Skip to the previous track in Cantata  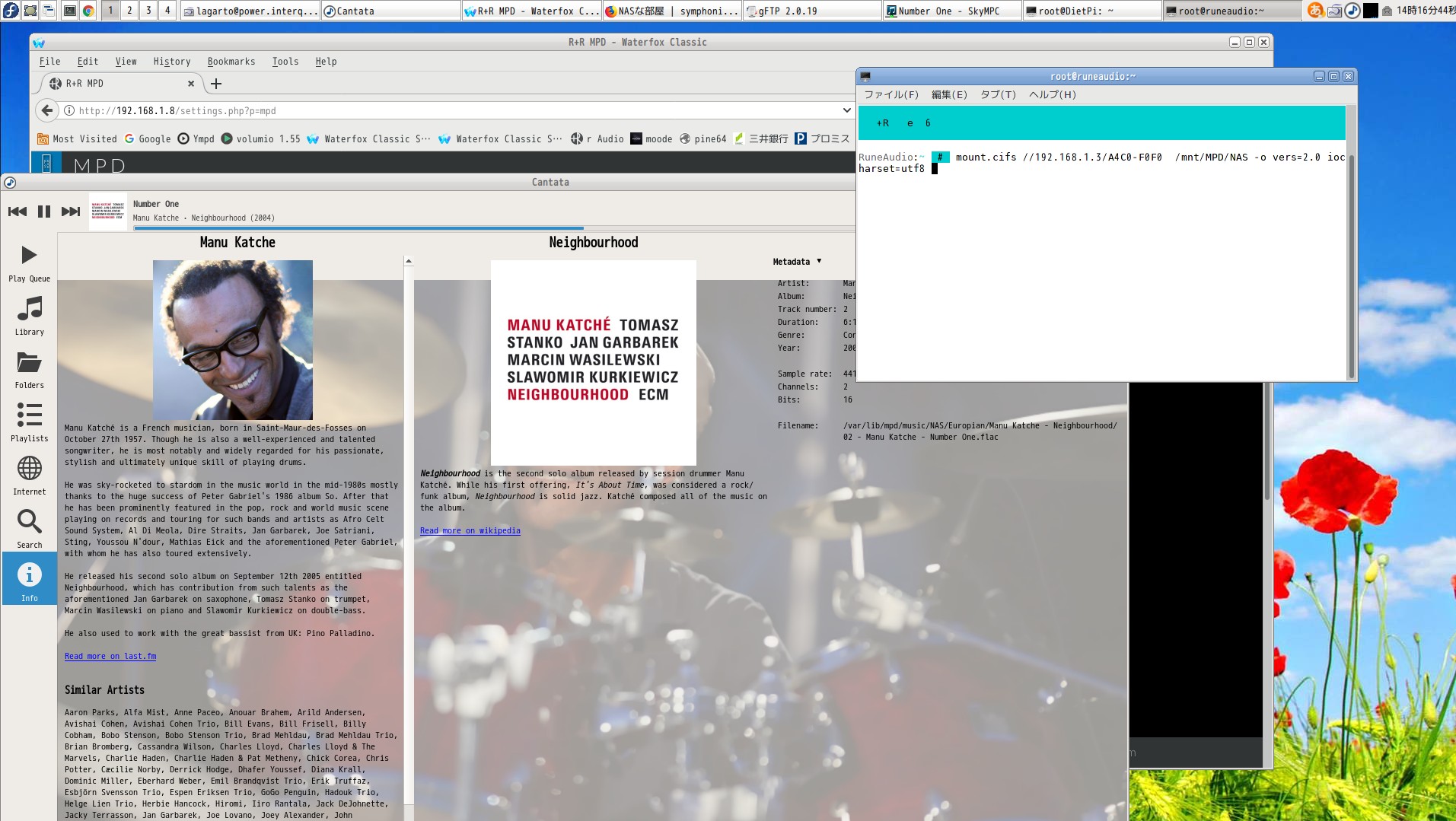point(18,212)
